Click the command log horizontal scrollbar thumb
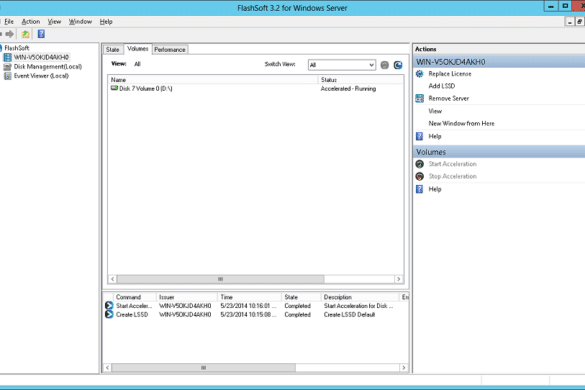585x390 pixels. pyautogui.click(x=204, y=368)
